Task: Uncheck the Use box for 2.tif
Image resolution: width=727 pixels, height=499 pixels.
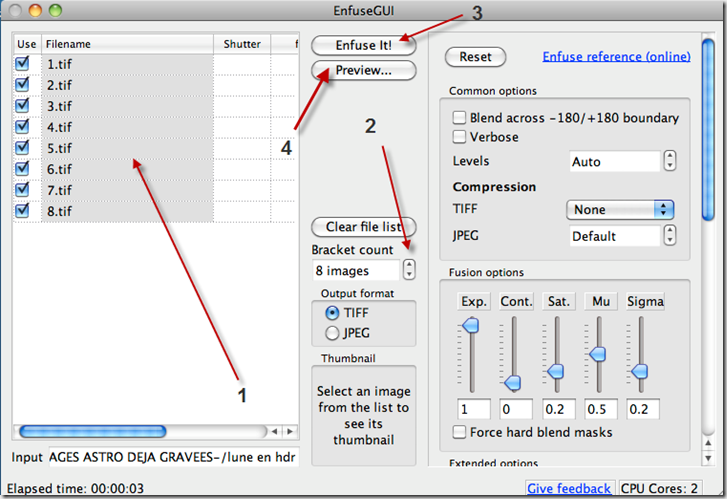Action: (22, 84)
